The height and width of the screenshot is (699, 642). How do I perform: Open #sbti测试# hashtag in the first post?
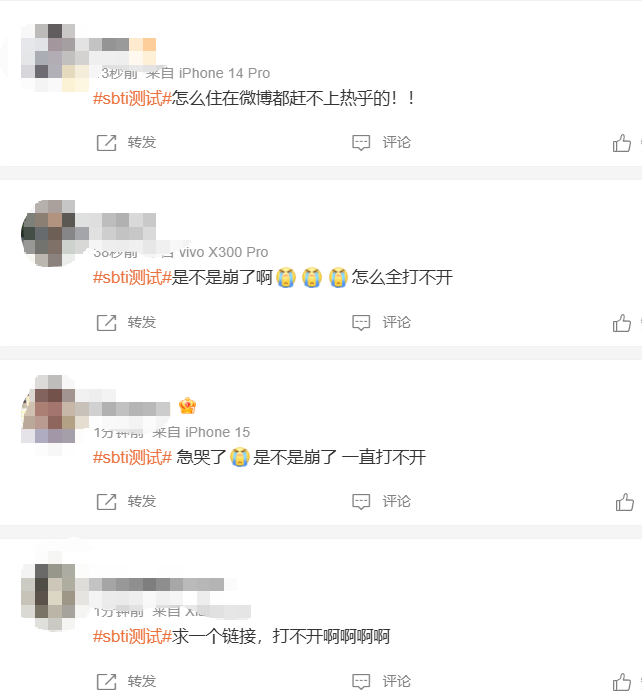(132, 98)
